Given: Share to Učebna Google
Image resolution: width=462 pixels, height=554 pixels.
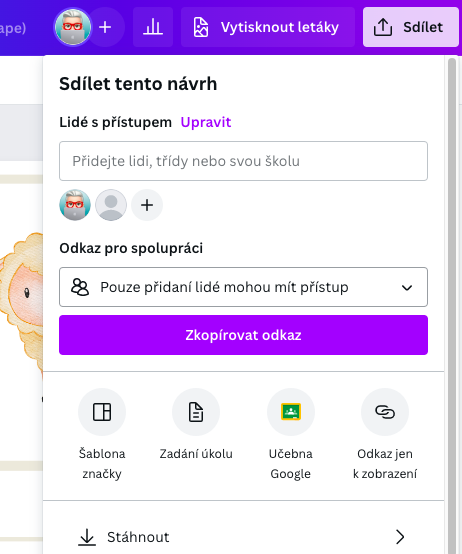Looking at the screenshot, I should coord(291,412).
